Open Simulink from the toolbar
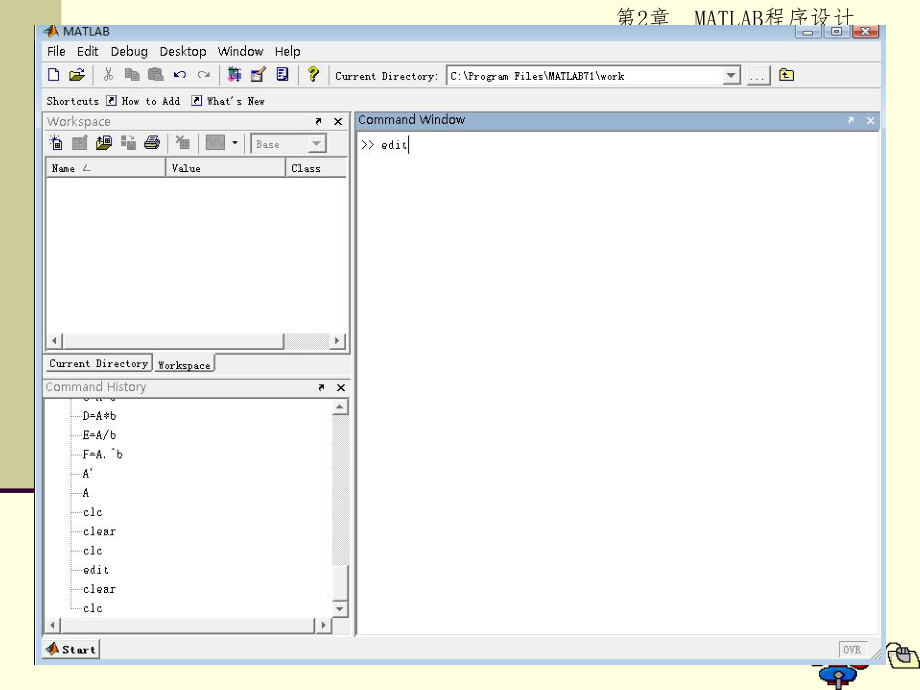The image size is (920, 690). pyautogui.click(x=234, y=75)
